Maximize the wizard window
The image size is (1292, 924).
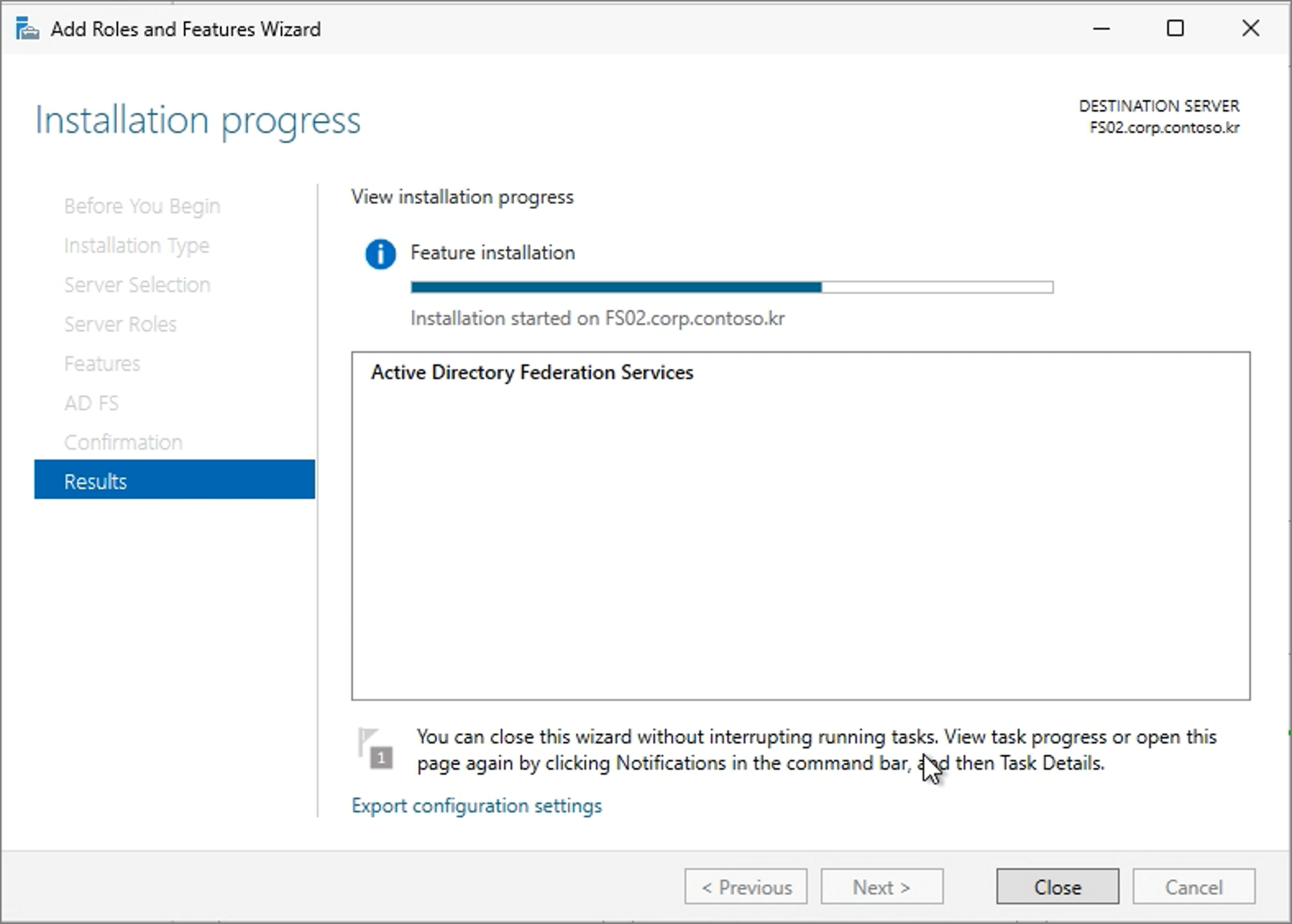tap(1175, 29)
